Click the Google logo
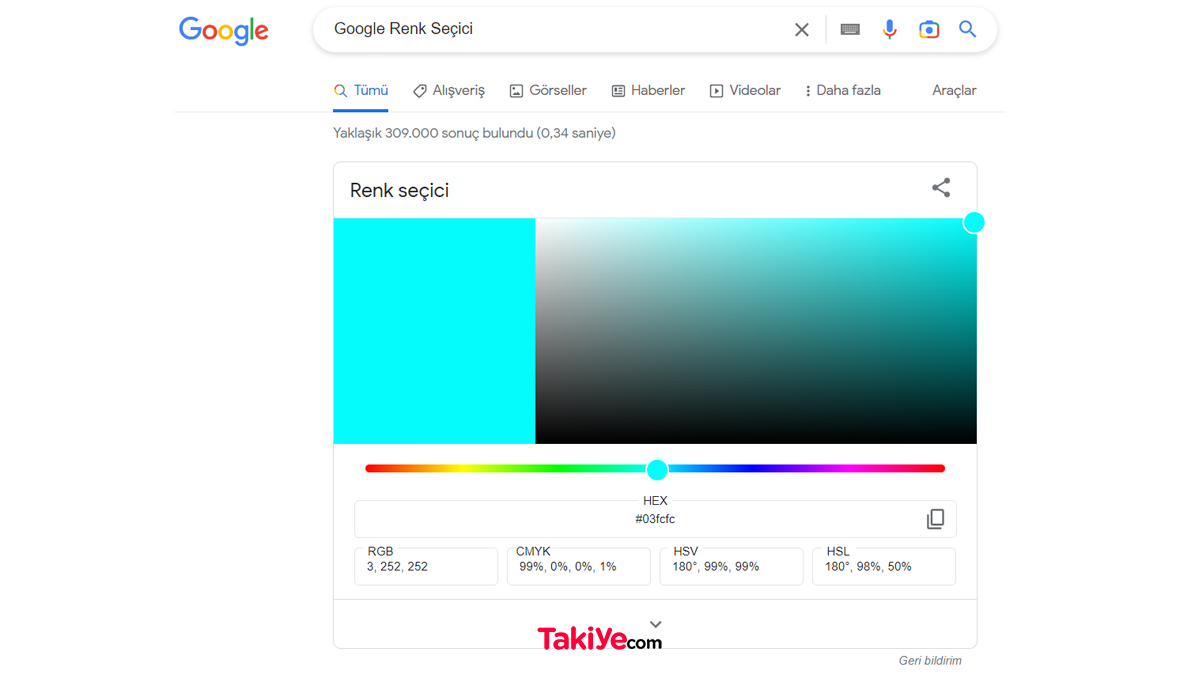The width and height of the screenshot is (1200, 675). coord(224,31)
